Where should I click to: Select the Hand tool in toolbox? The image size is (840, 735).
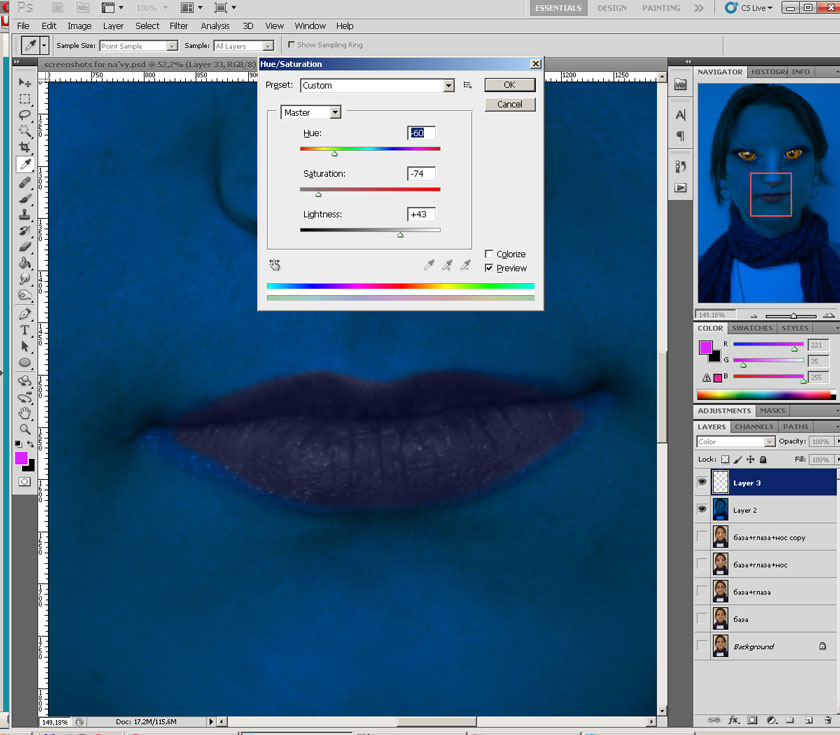(25, 412)
